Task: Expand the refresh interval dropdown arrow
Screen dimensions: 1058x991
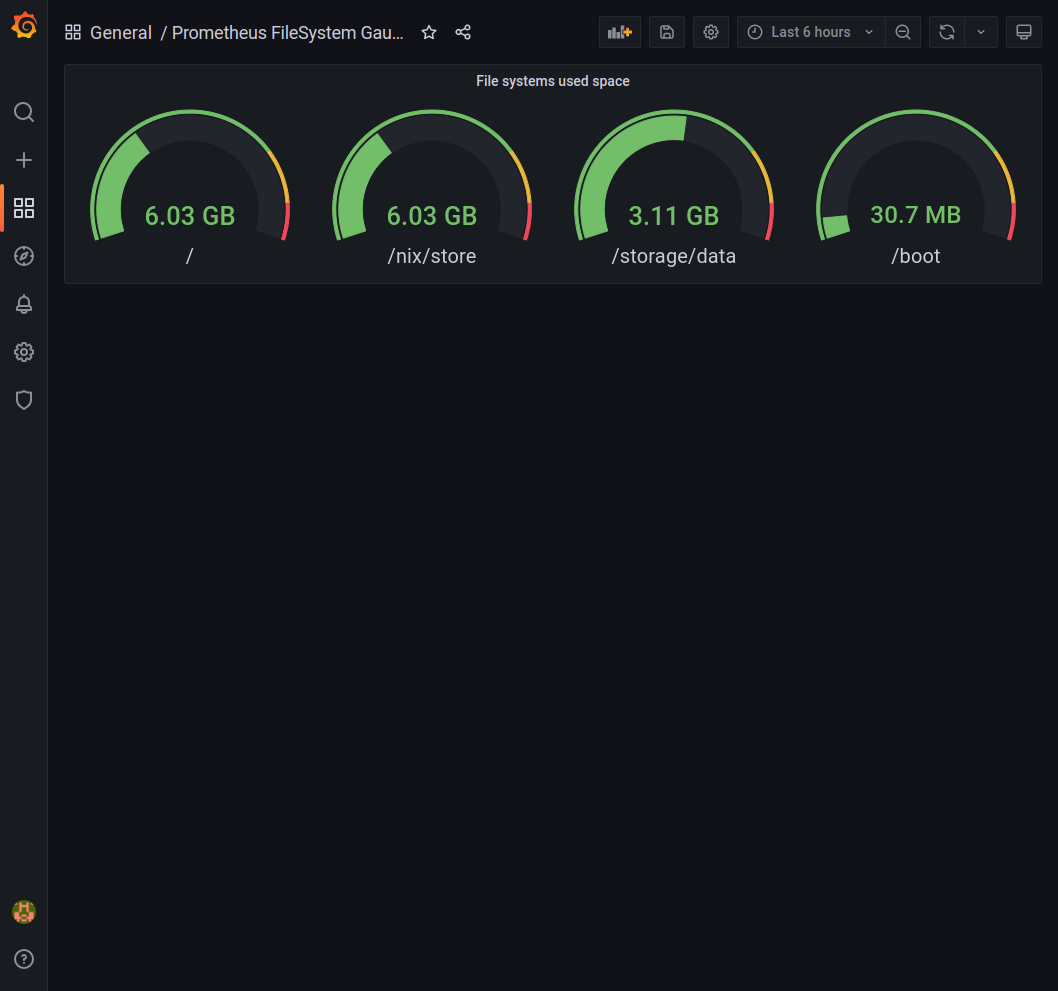Action: [x=981, y=32]
